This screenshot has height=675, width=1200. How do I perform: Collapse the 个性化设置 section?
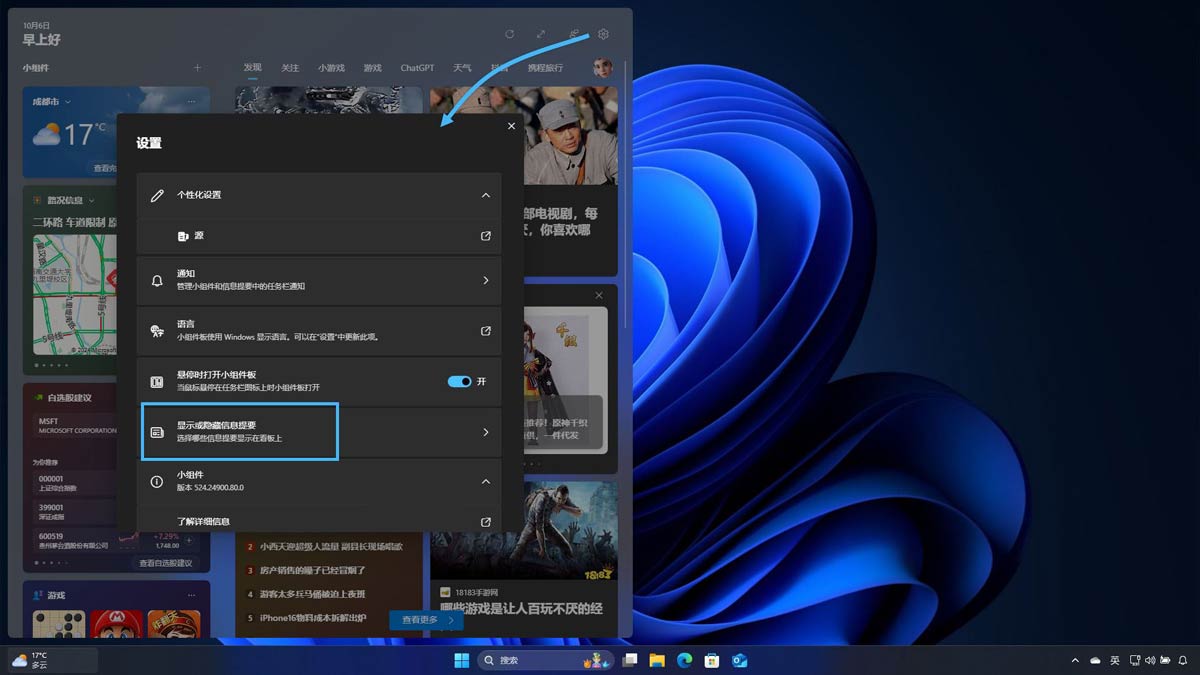coord(485,195)
